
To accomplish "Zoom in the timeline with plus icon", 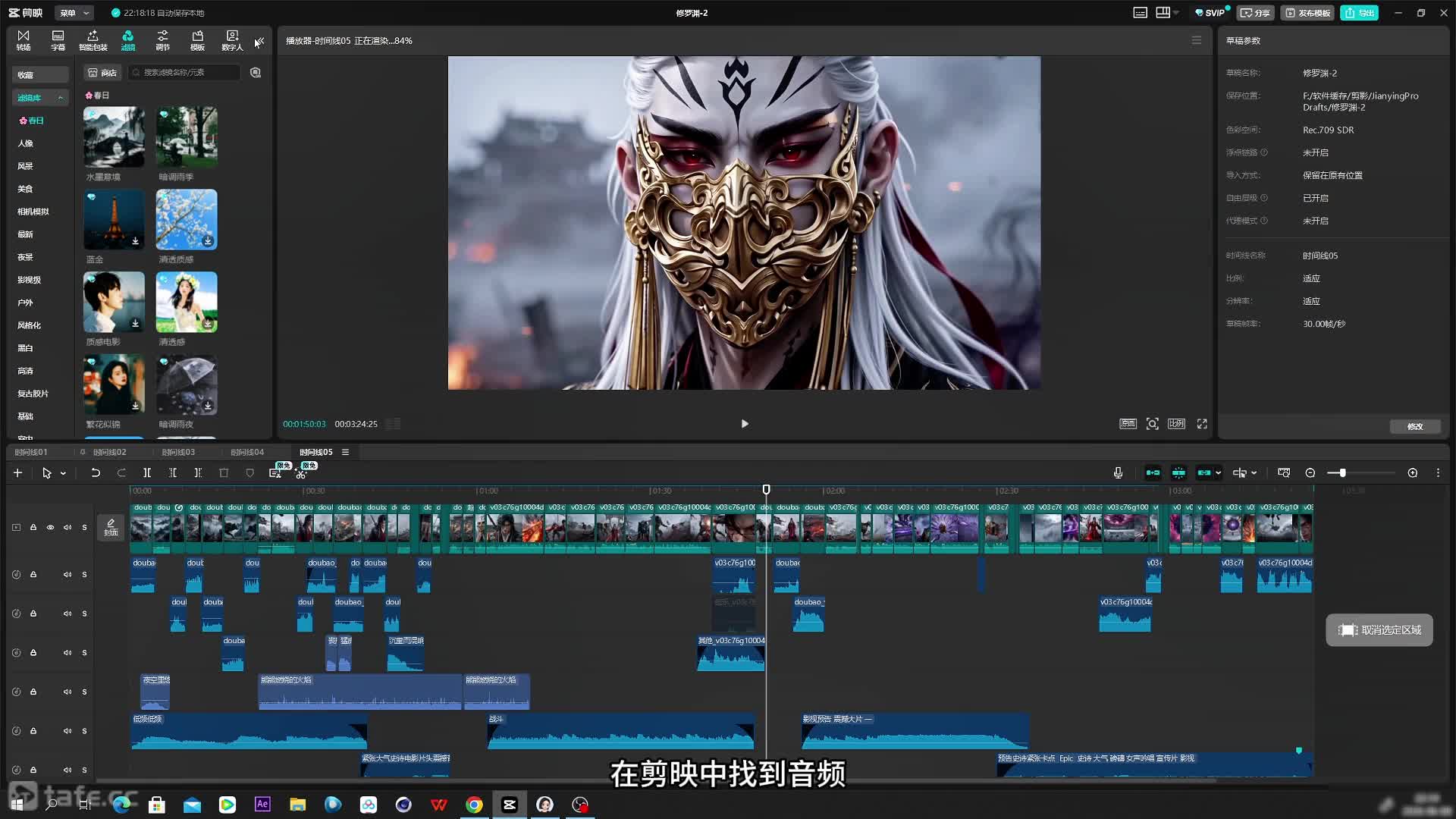I will pyautogui.click(x=1413, y=473).
